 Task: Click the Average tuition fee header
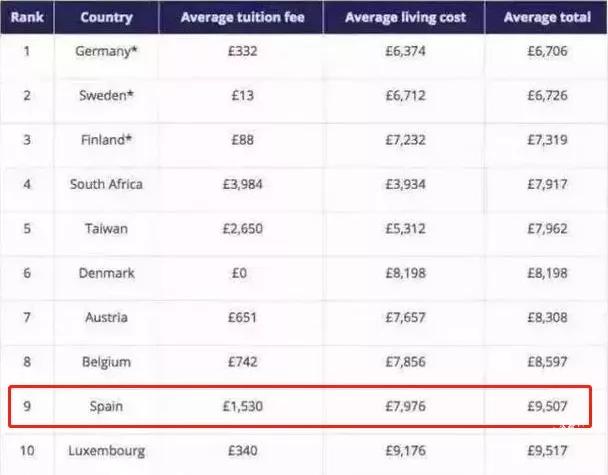240,18
